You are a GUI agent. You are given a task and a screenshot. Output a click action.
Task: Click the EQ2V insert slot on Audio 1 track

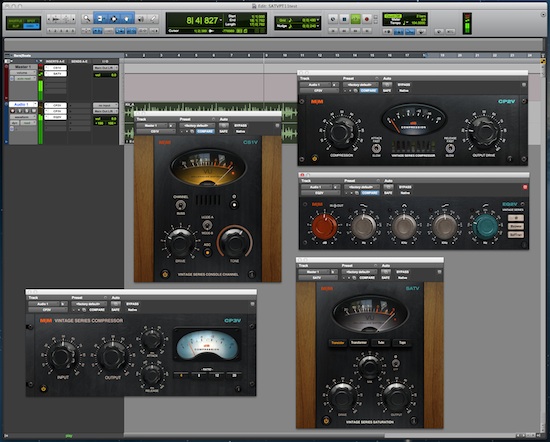(55, 117)
